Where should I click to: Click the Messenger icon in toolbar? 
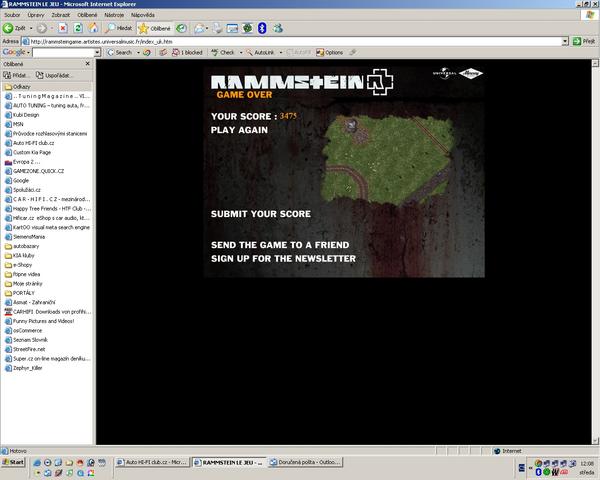pos(278,28)
